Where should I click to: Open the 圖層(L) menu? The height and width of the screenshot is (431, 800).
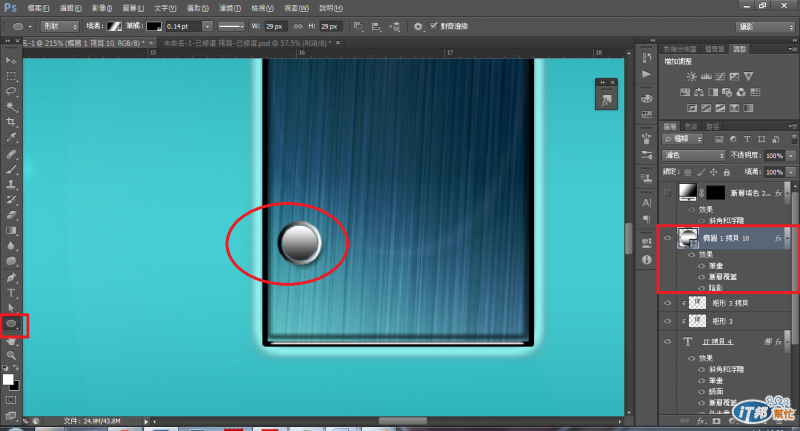tap(133, 8)
